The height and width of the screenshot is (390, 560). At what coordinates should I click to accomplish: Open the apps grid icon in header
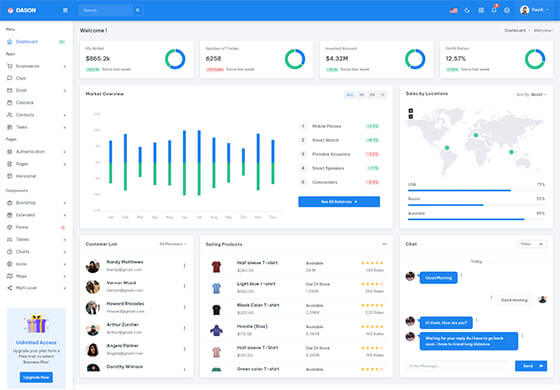coord(481,10)
